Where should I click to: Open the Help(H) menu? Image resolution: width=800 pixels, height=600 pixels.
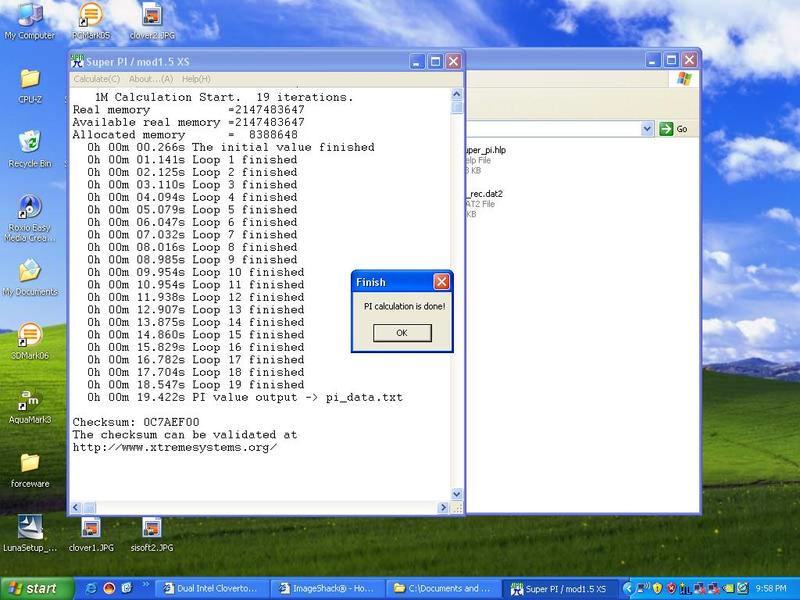click(x=196, y=79)
